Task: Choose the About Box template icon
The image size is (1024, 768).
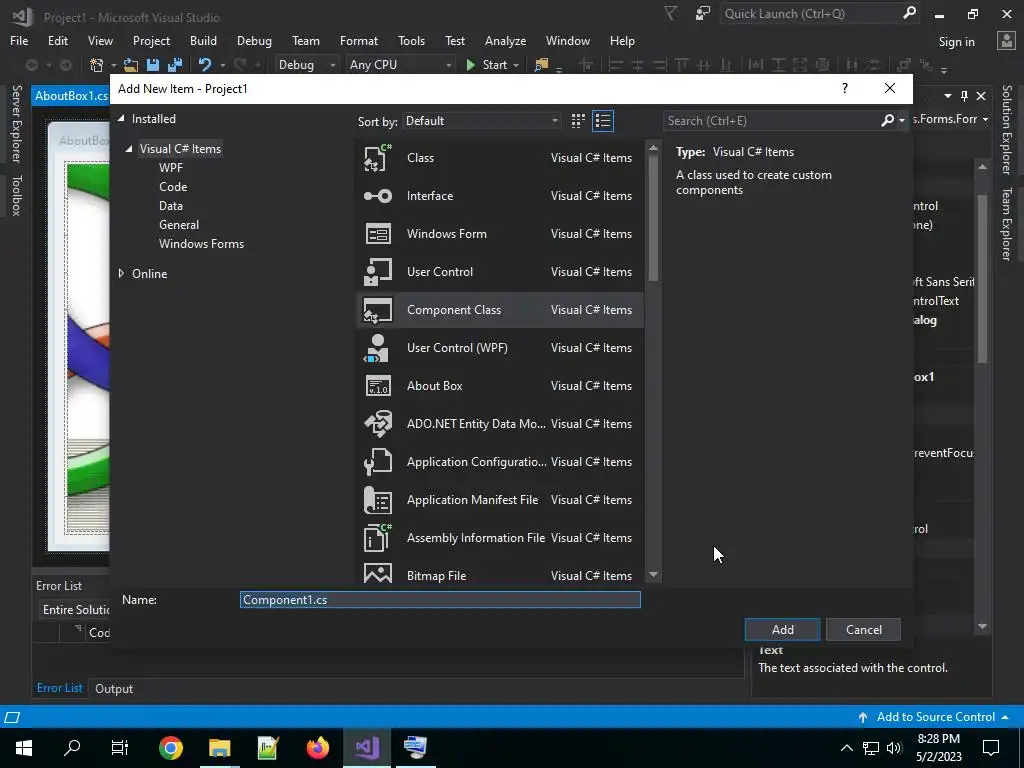Action: tap(377, 385)
